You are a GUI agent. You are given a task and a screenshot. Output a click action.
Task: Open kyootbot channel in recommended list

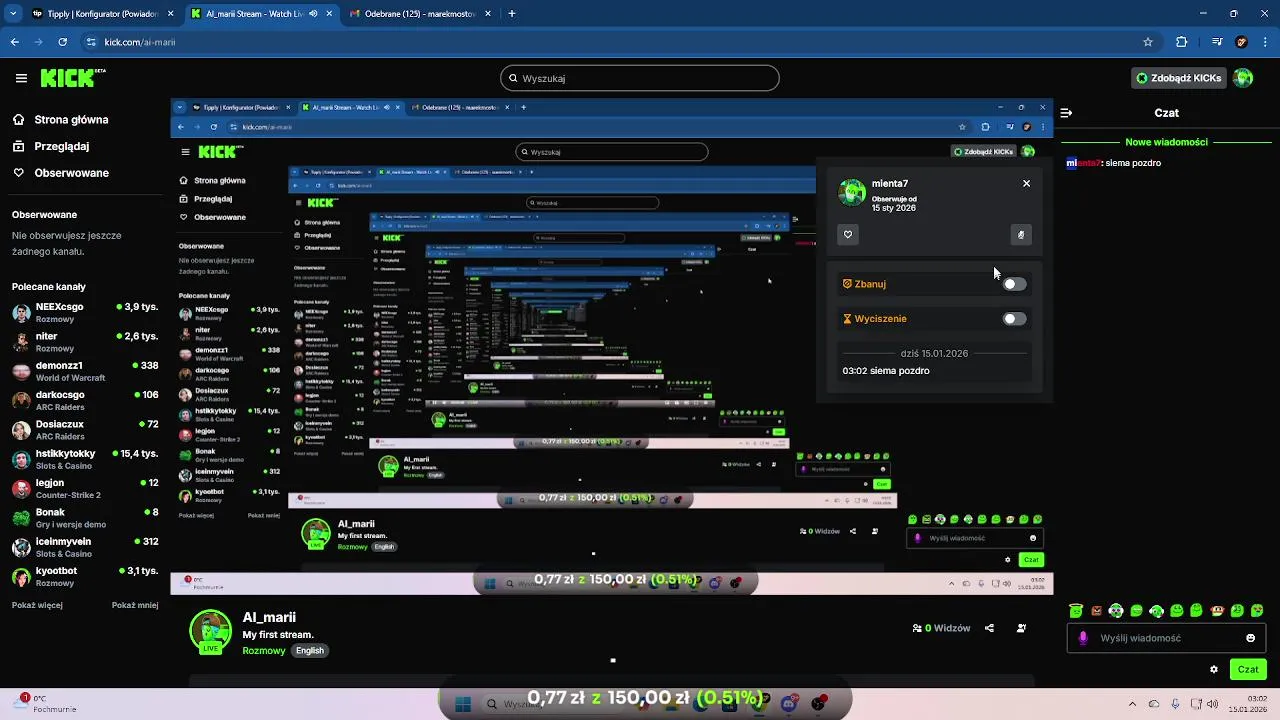tap(84, 577)
